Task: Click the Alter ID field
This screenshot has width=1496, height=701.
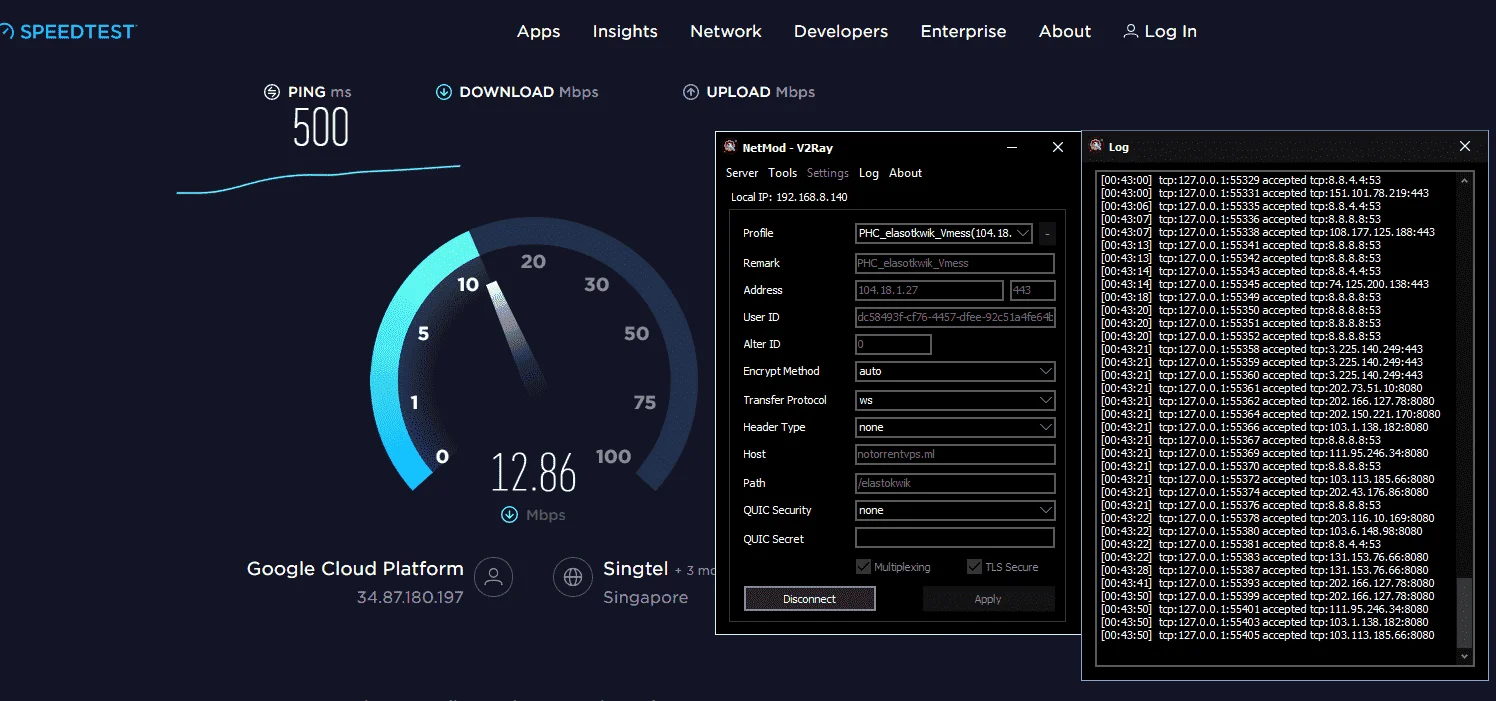Action: click(x=893, y=344)
